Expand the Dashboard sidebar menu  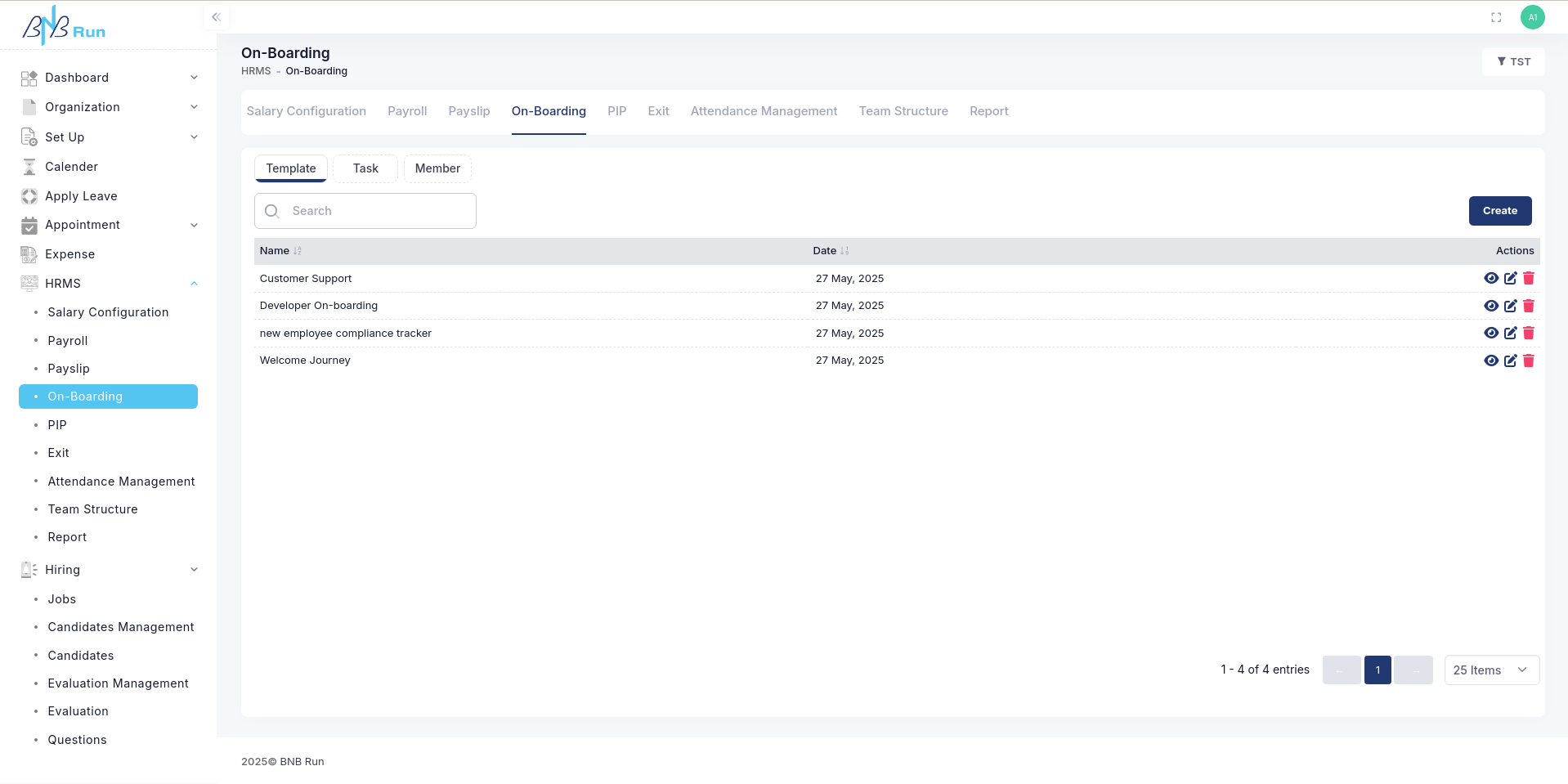coord(194,78)
